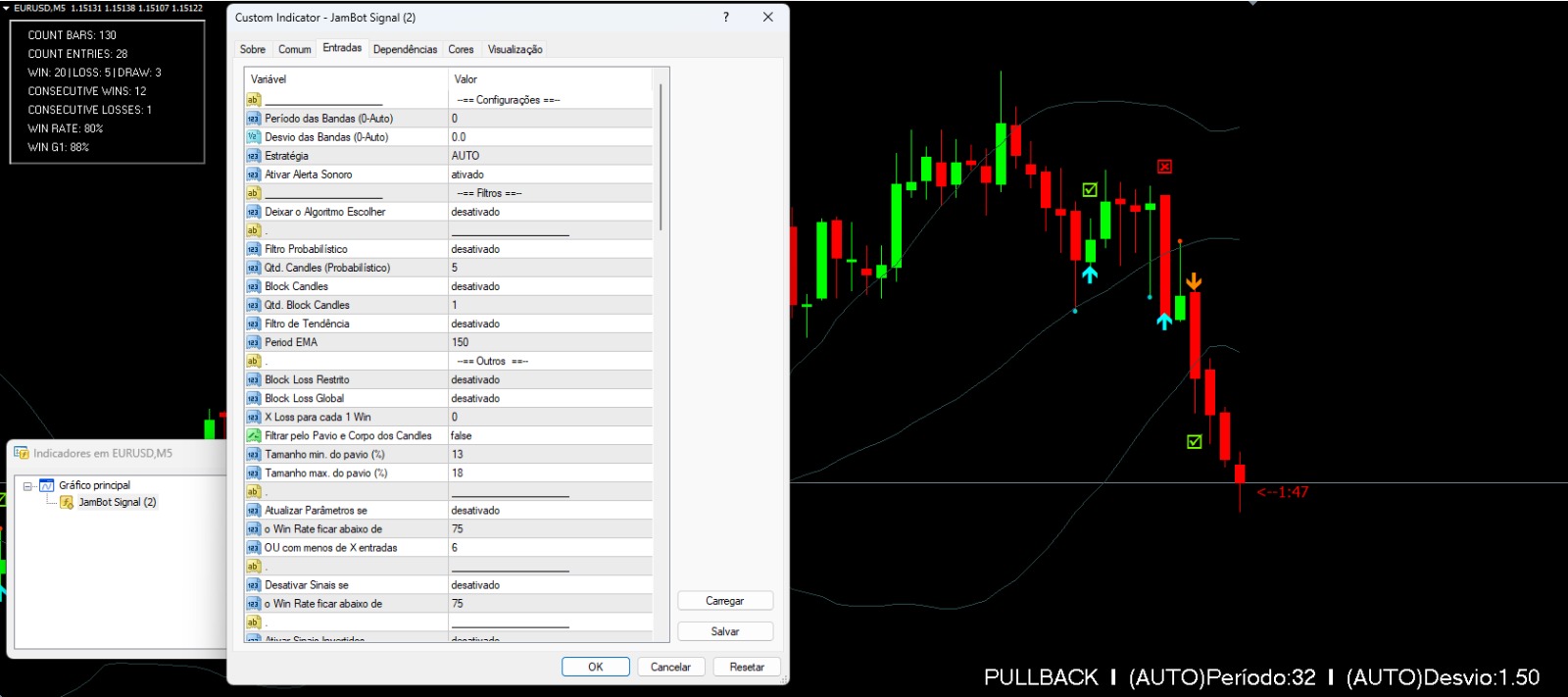
Task: Select the JamBot Signal (2) tree item
Action: point(117,502)
